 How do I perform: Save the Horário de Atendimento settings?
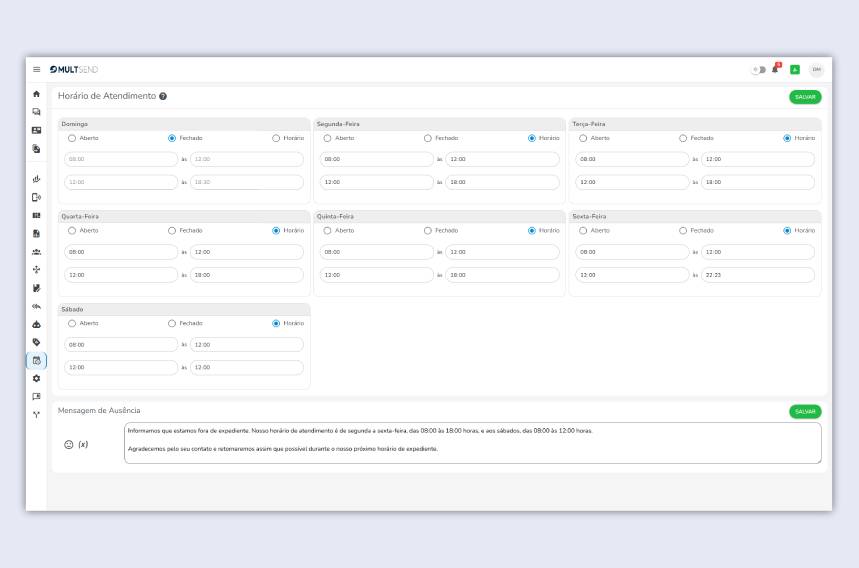[804, 97]
